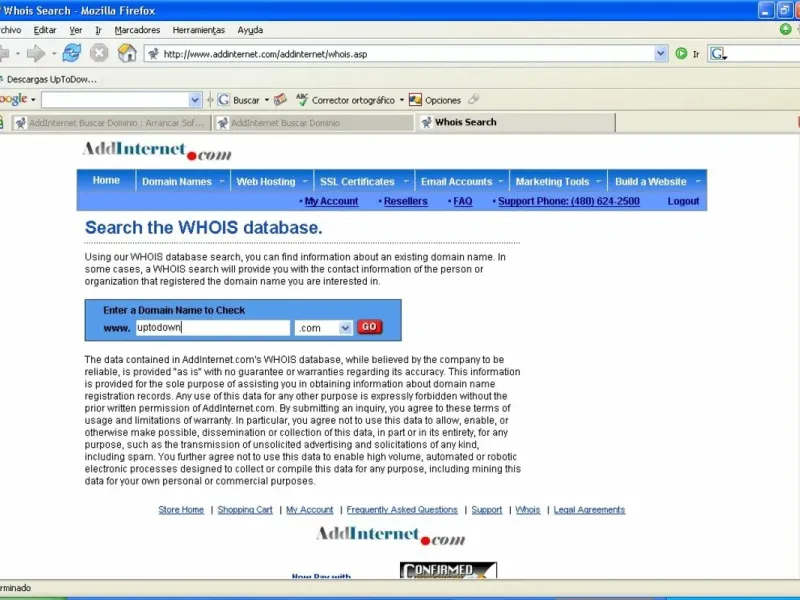Open the Support footer link

click(x=487, y=510)
